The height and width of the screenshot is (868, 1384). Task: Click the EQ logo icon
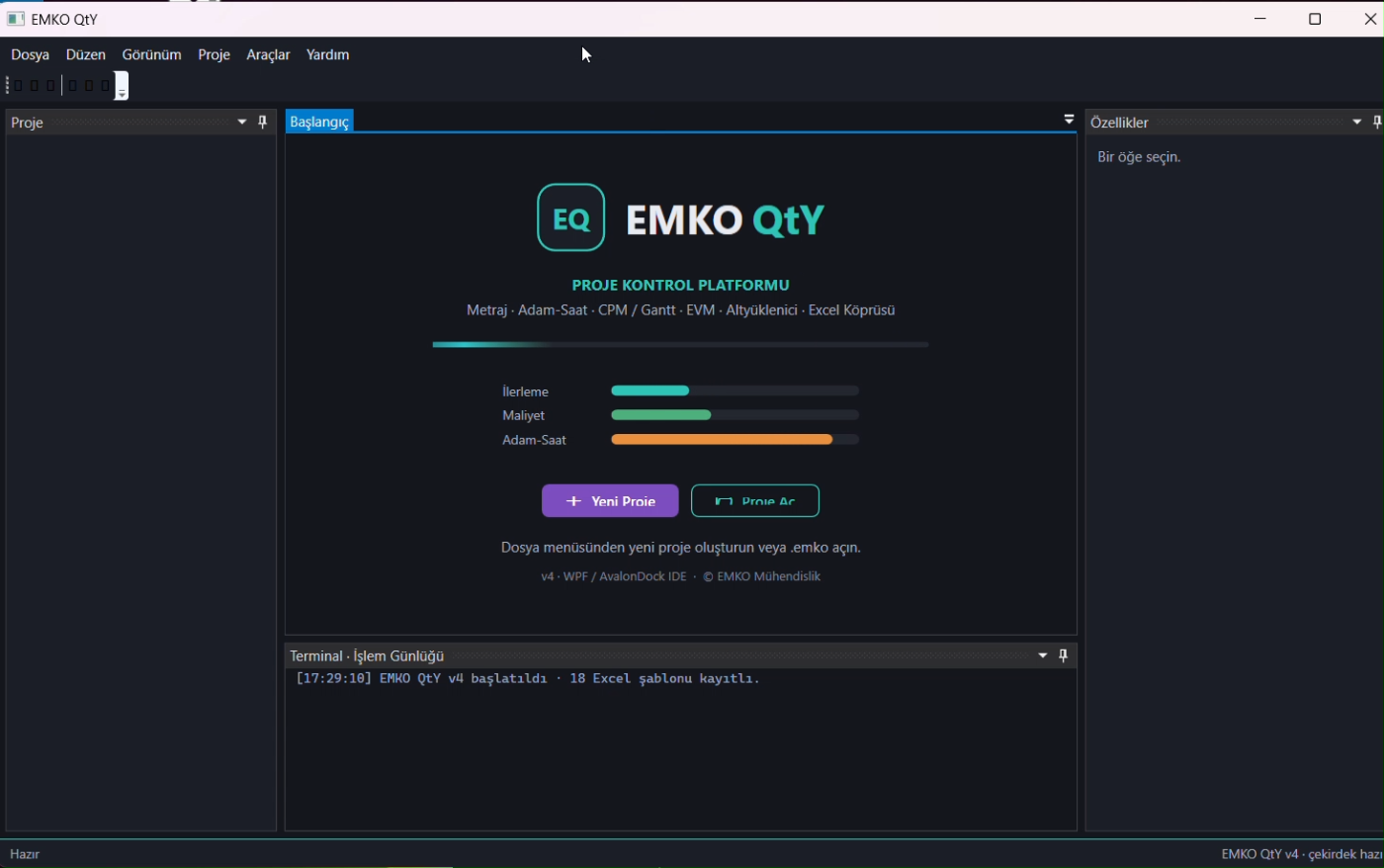[571, 217]
